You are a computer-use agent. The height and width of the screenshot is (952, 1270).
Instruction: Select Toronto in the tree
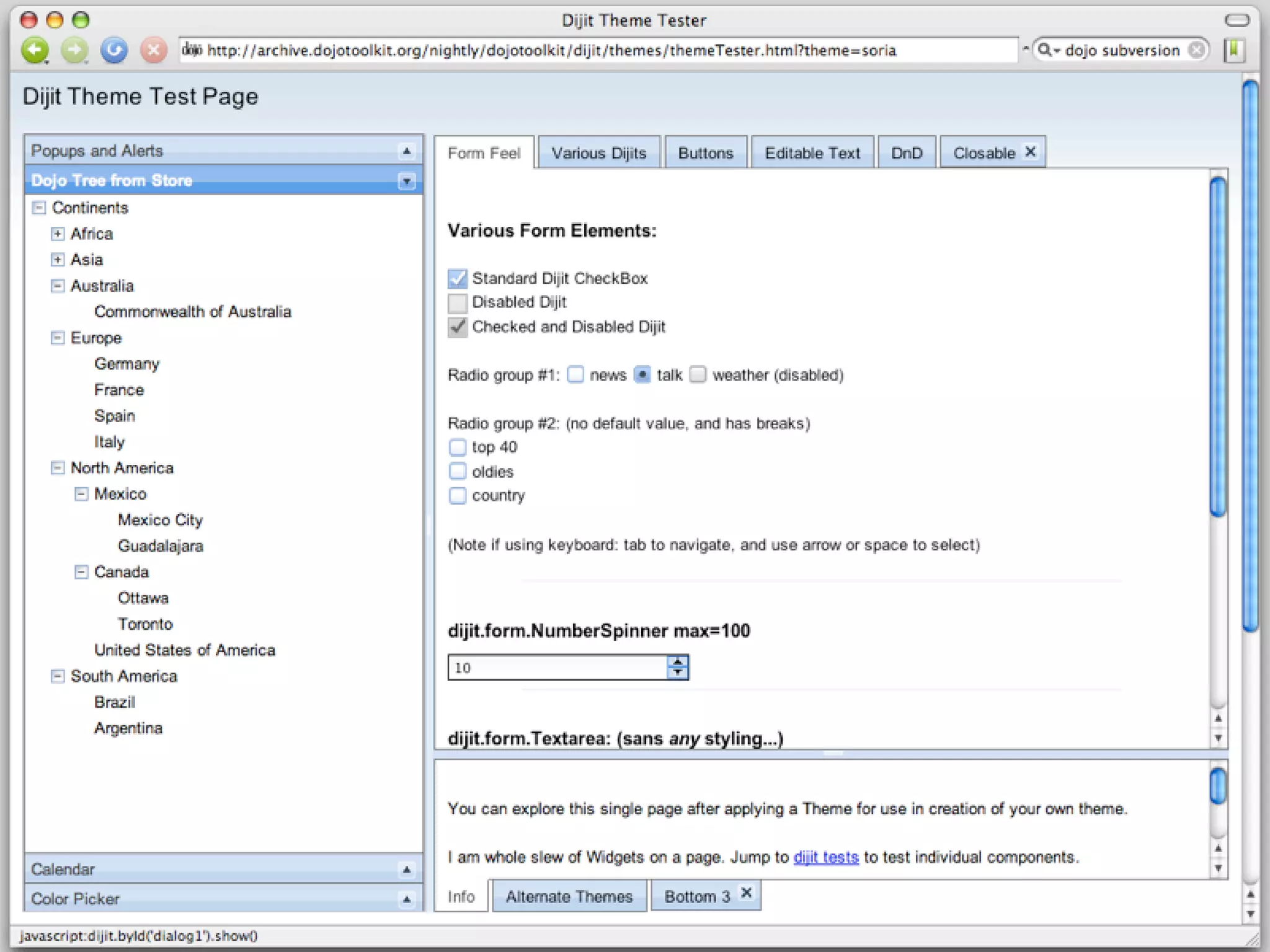tap(145, 624)
